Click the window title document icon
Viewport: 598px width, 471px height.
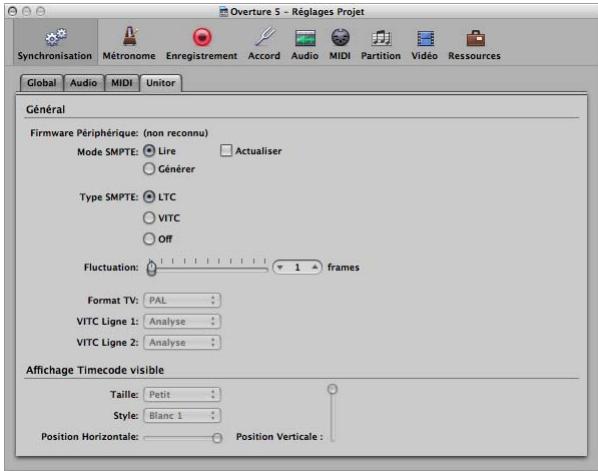[224, 12]
